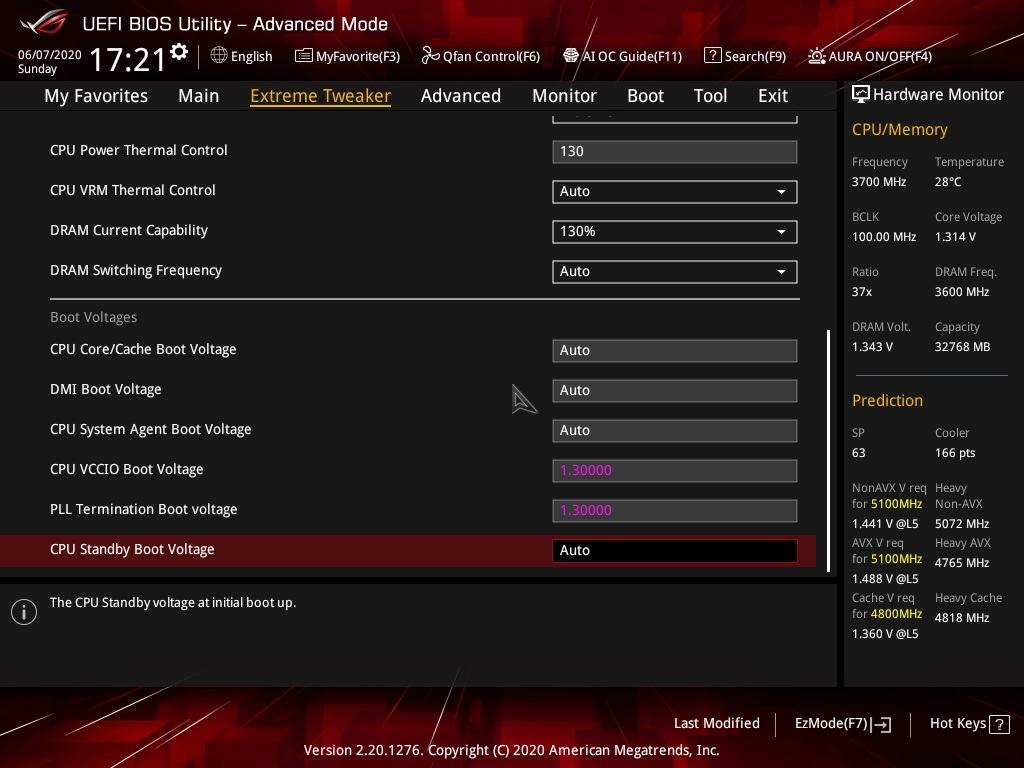This screenshot has height=768, width=1024.
Task: Click the language globe icon
Action: (x=219, y=56)
